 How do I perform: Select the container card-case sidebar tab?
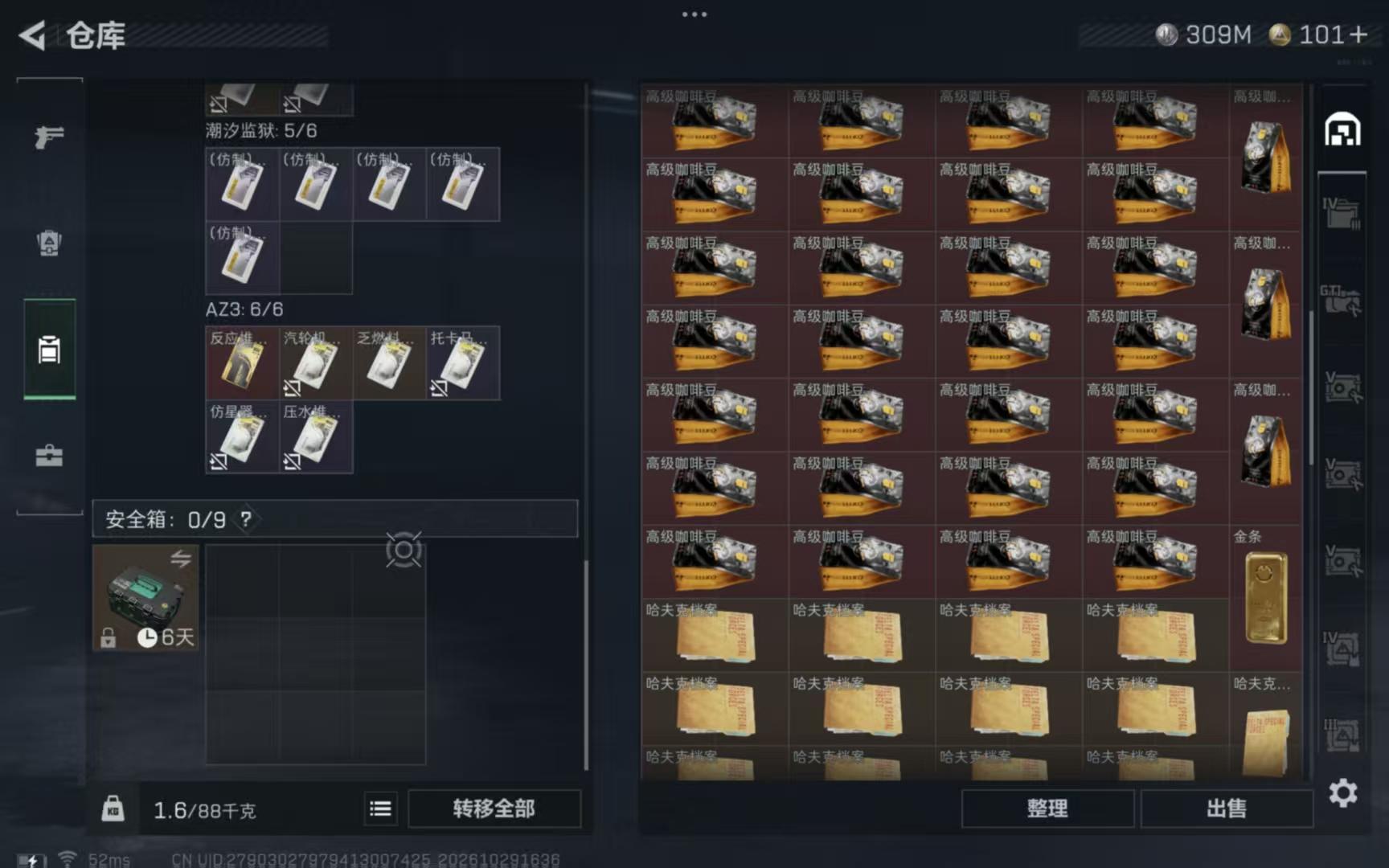[x=49, y=350]
